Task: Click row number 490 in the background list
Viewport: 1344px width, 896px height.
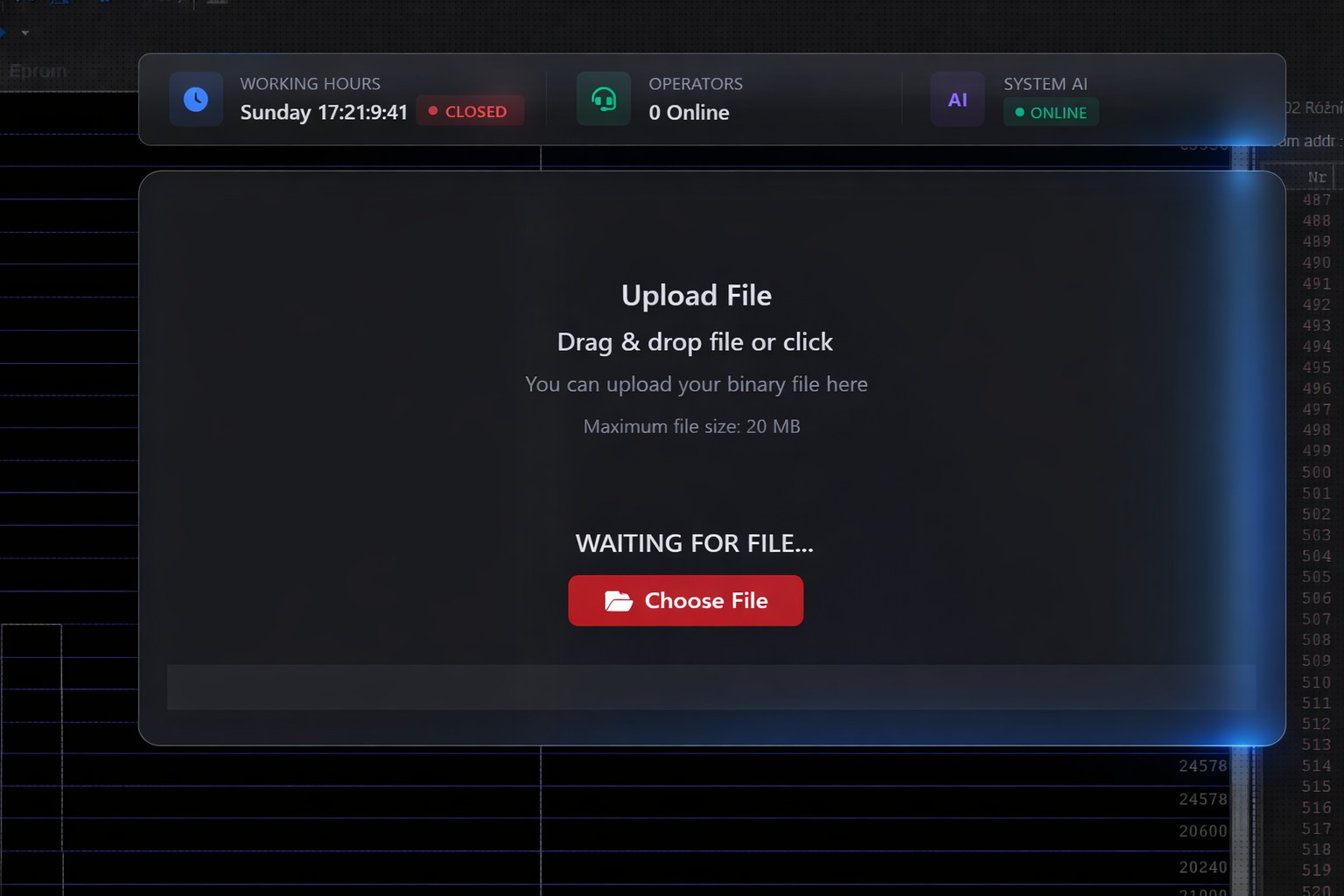Action: point(1317,262)
